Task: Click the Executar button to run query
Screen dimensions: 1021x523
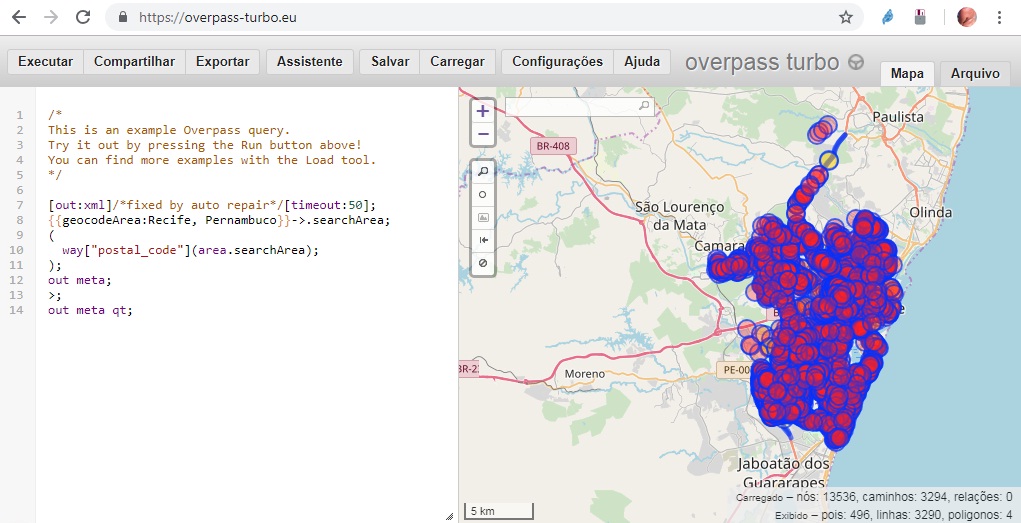Action: tap(46, 62)
